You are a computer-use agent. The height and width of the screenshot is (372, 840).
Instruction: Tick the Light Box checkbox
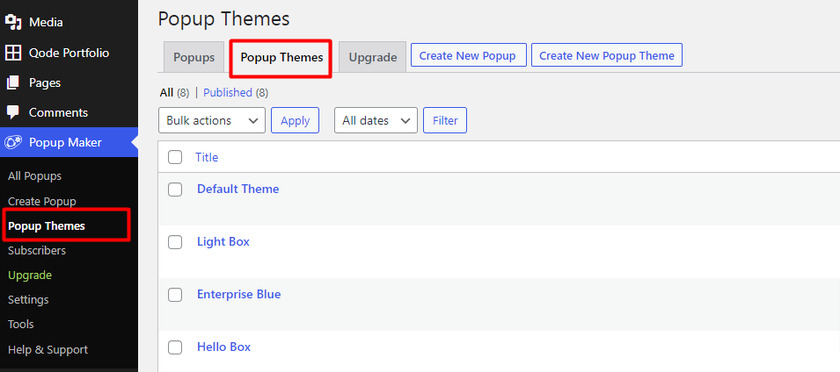point(175,242)
